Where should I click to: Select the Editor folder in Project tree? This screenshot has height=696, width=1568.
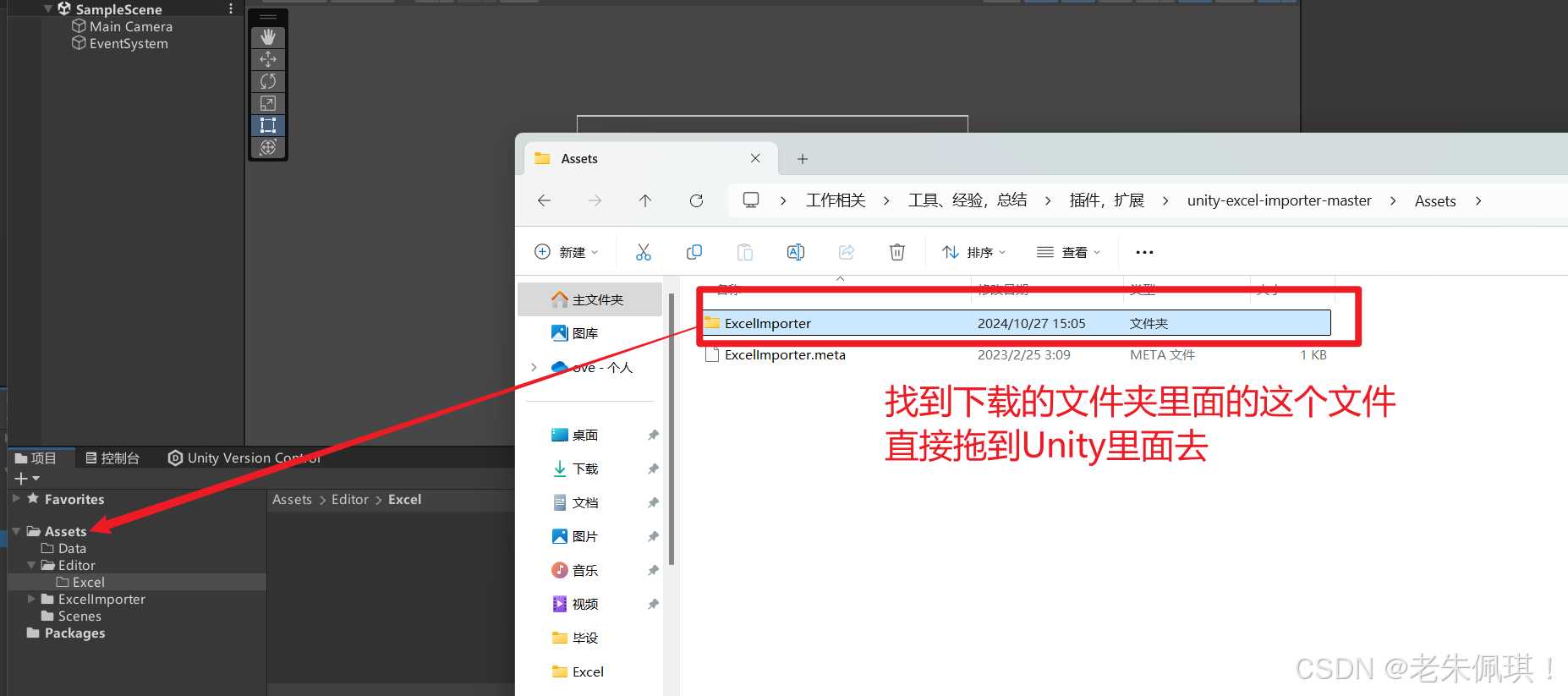pyautogui.click(x=69, y=565)
